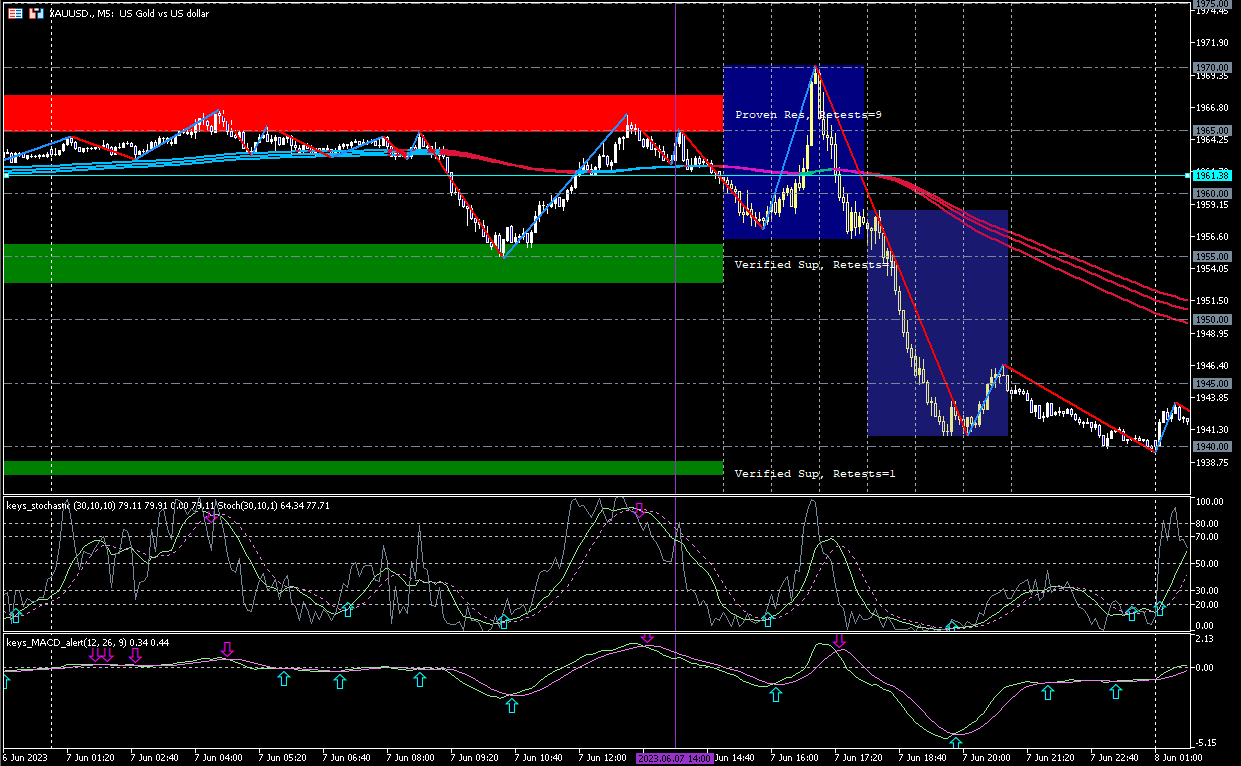Click the 1943.85 price scale value

pos(1211,398)
